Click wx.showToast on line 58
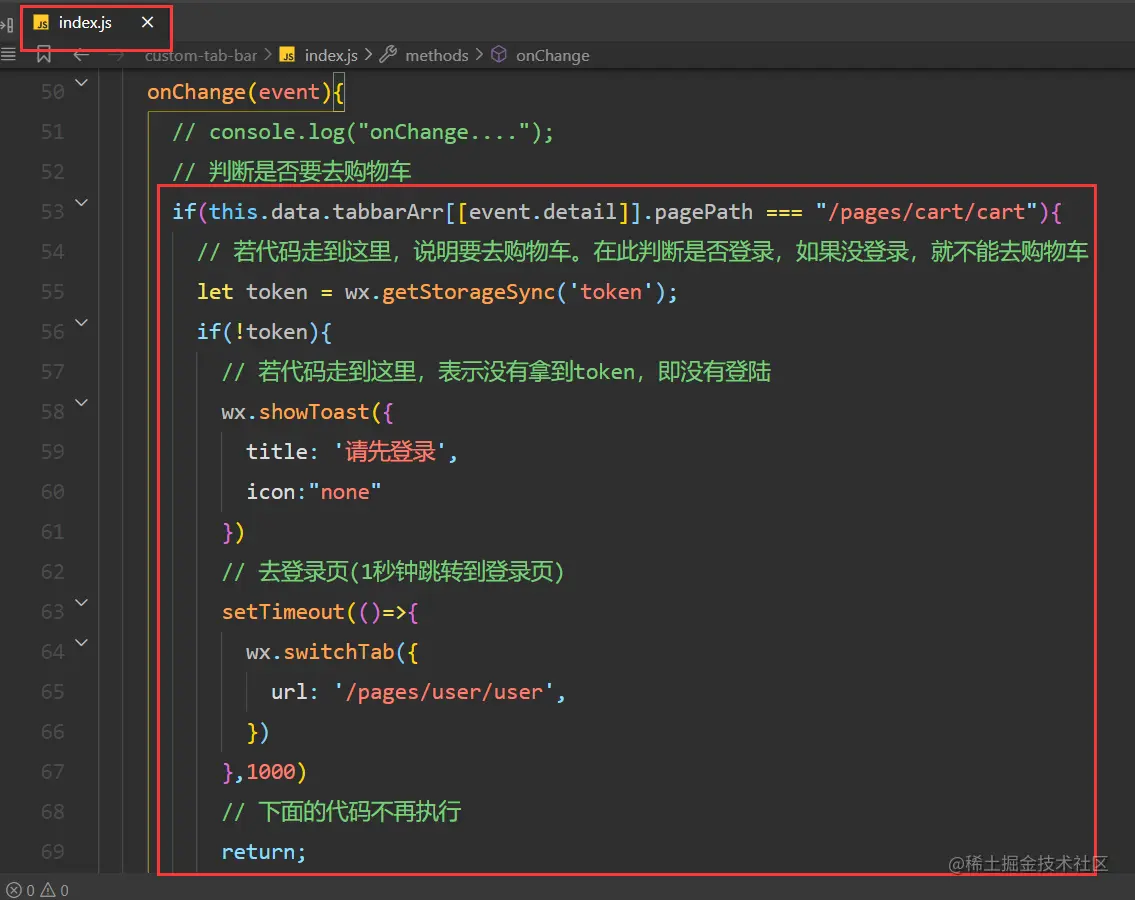 [295, 412]
